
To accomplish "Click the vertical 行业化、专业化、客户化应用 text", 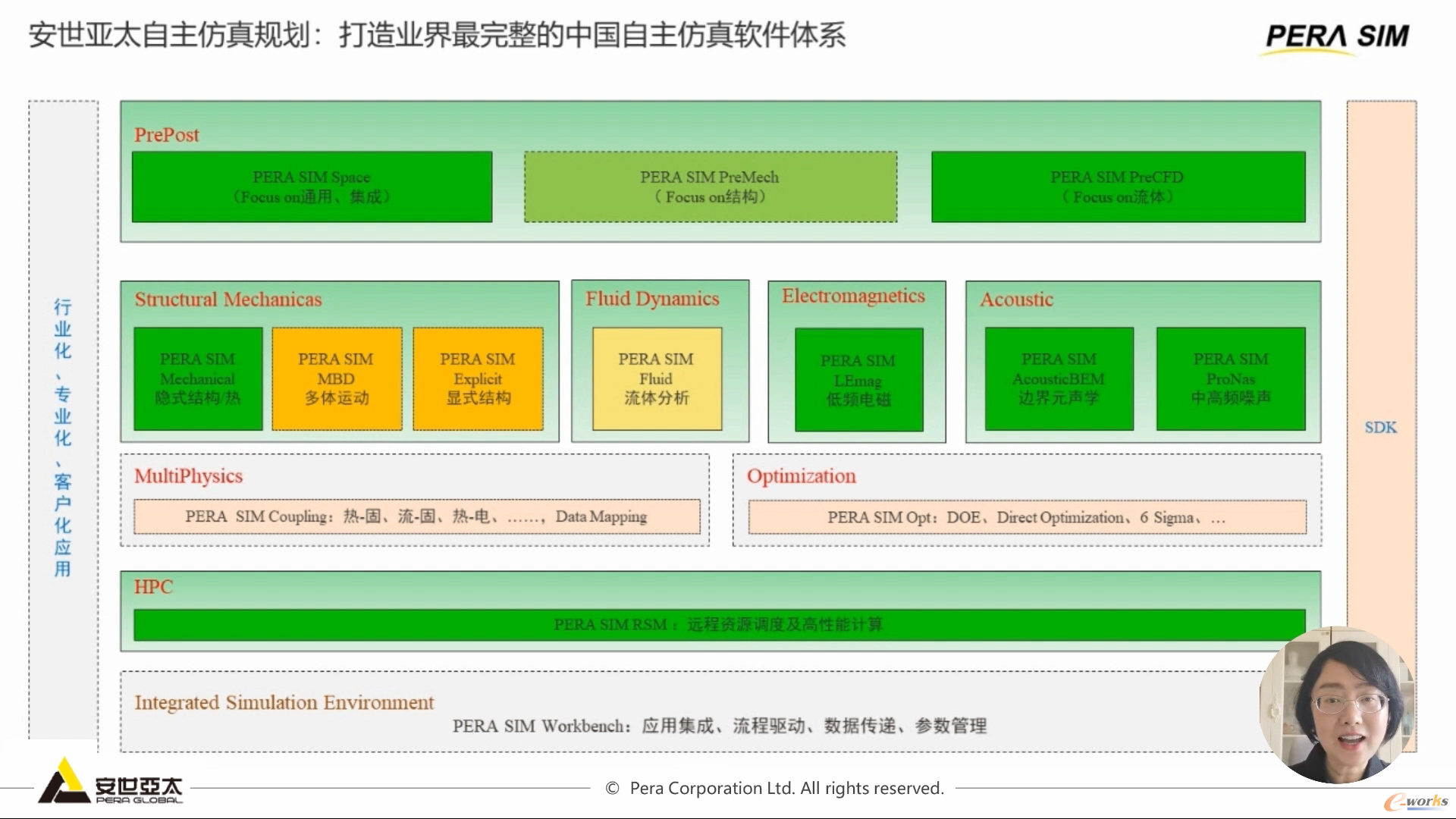I will click(63, 438).
